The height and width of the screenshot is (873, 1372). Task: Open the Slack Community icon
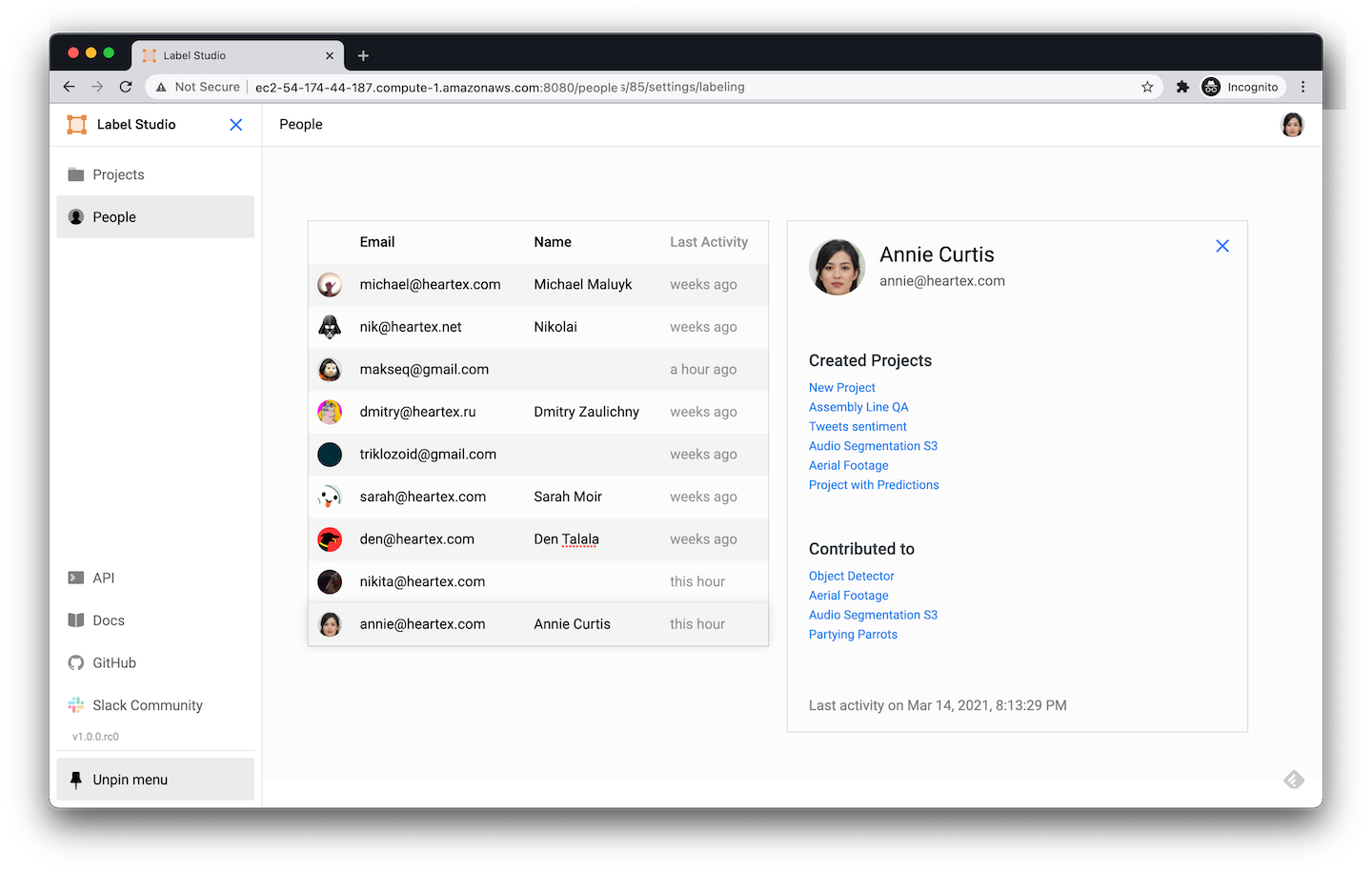tap(76, 705)
